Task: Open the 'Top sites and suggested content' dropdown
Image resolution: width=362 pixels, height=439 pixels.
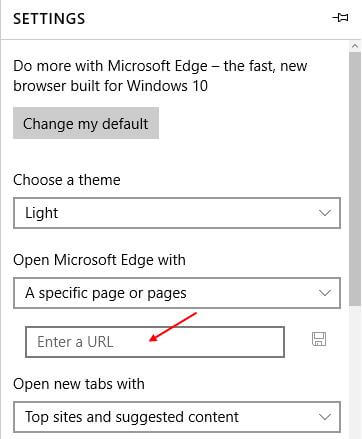Action: pos(177,417)
